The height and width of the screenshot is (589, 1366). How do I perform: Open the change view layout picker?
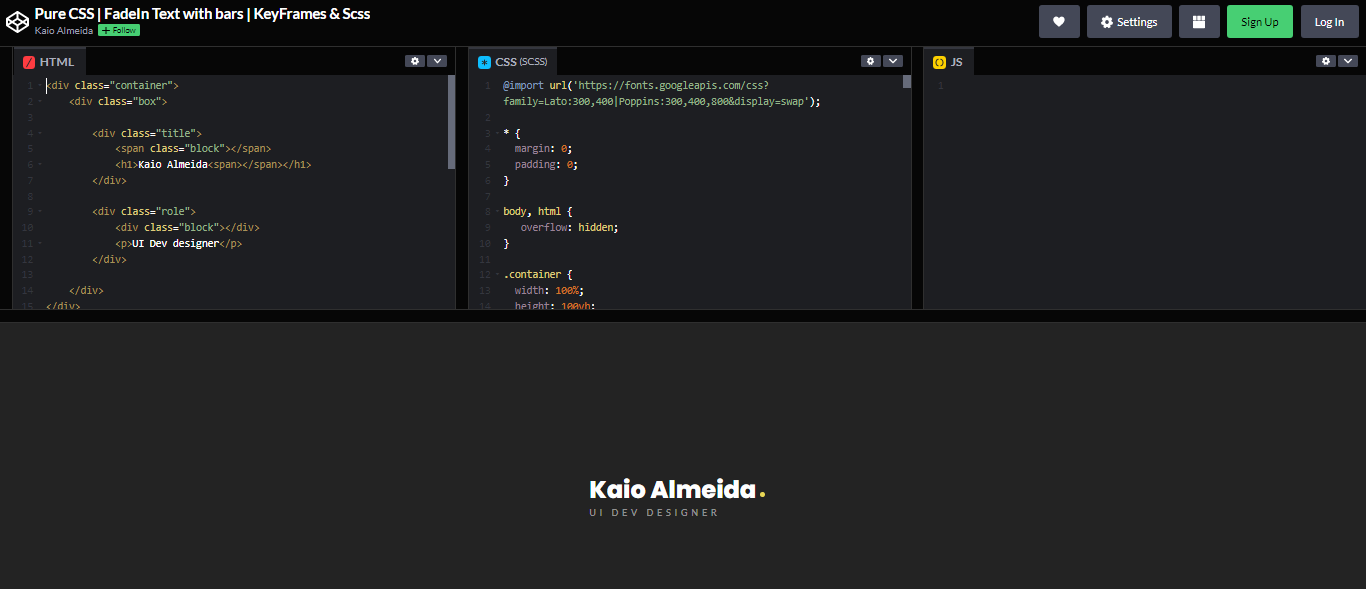(x=1199, y=21)
